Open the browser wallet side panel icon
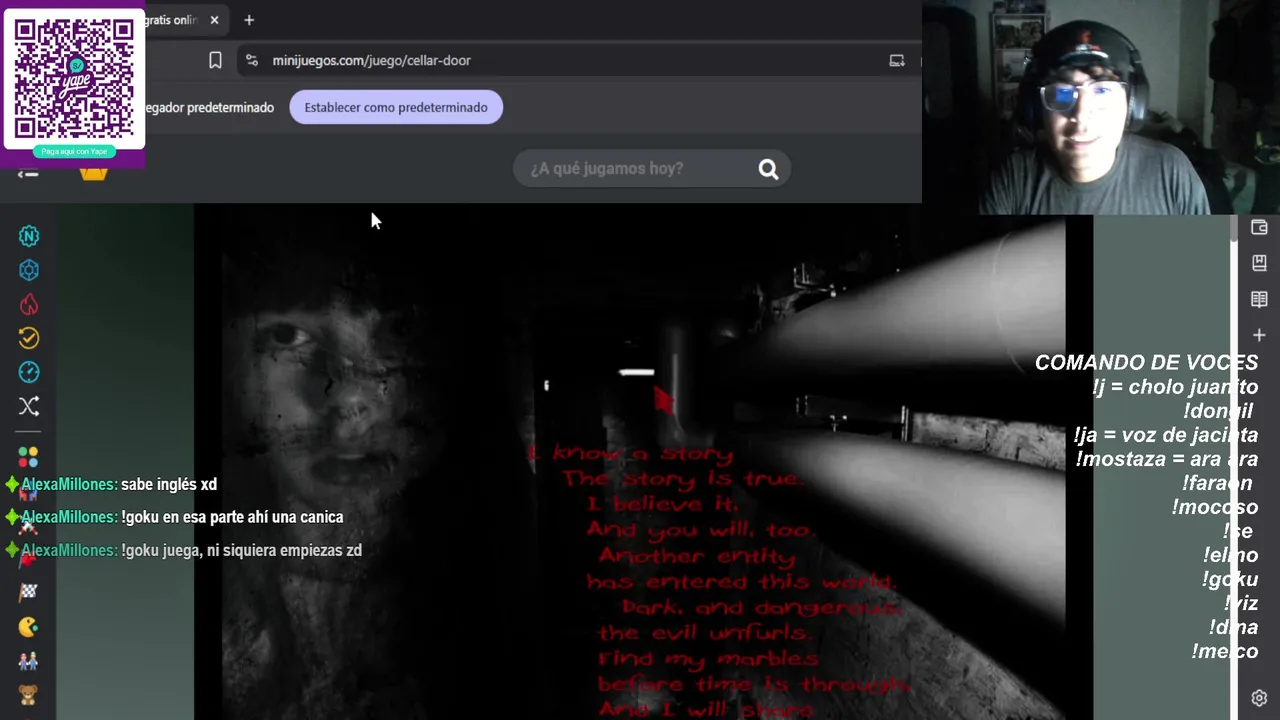 pyautogui.click(x=1259, y=228)
